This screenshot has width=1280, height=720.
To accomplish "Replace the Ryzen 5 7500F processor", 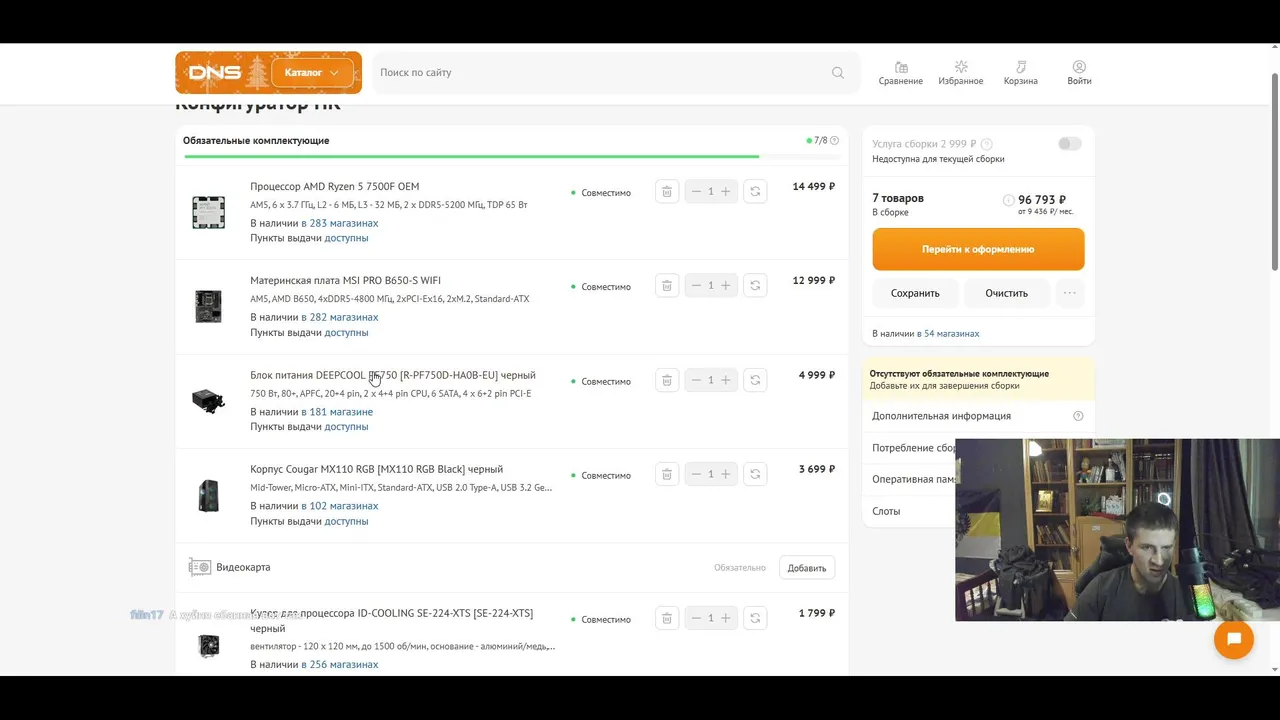I will coord(755,191).
